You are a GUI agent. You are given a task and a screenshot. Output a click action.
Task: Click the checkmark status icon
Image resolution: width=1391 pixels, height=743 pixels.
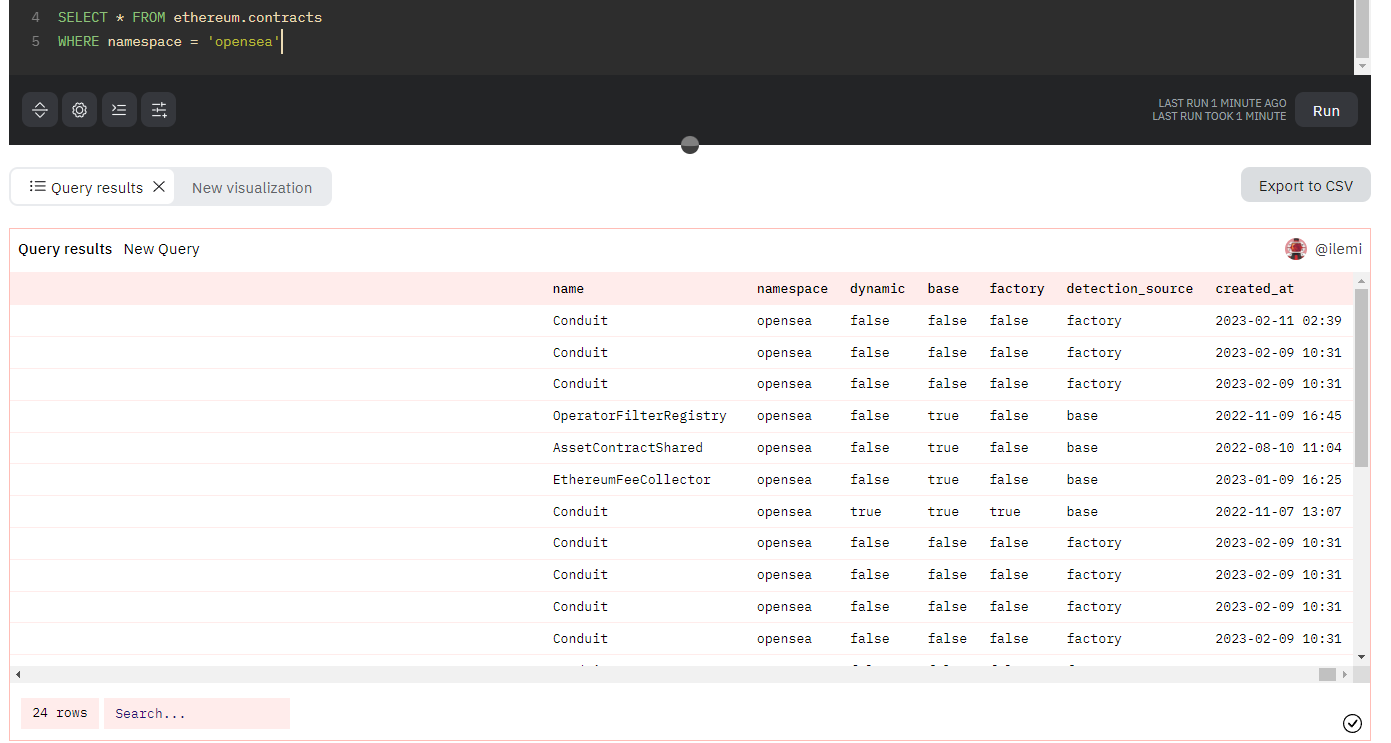1352,723
